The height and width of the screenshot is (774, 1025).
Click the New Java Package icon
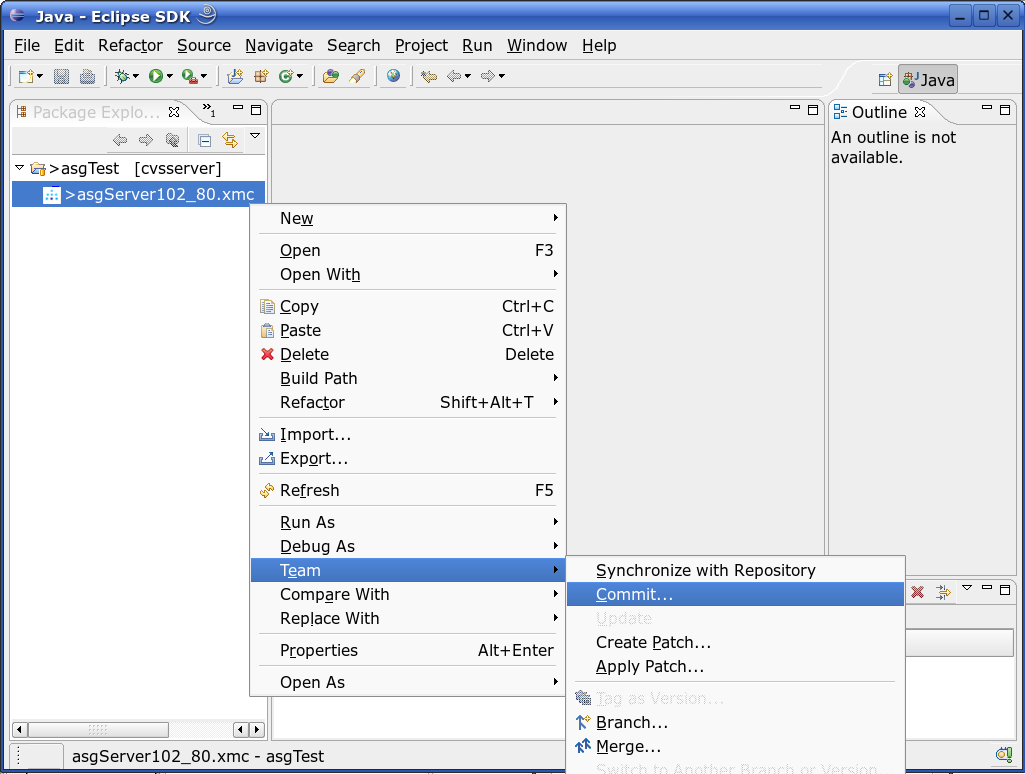pos(261,76)
